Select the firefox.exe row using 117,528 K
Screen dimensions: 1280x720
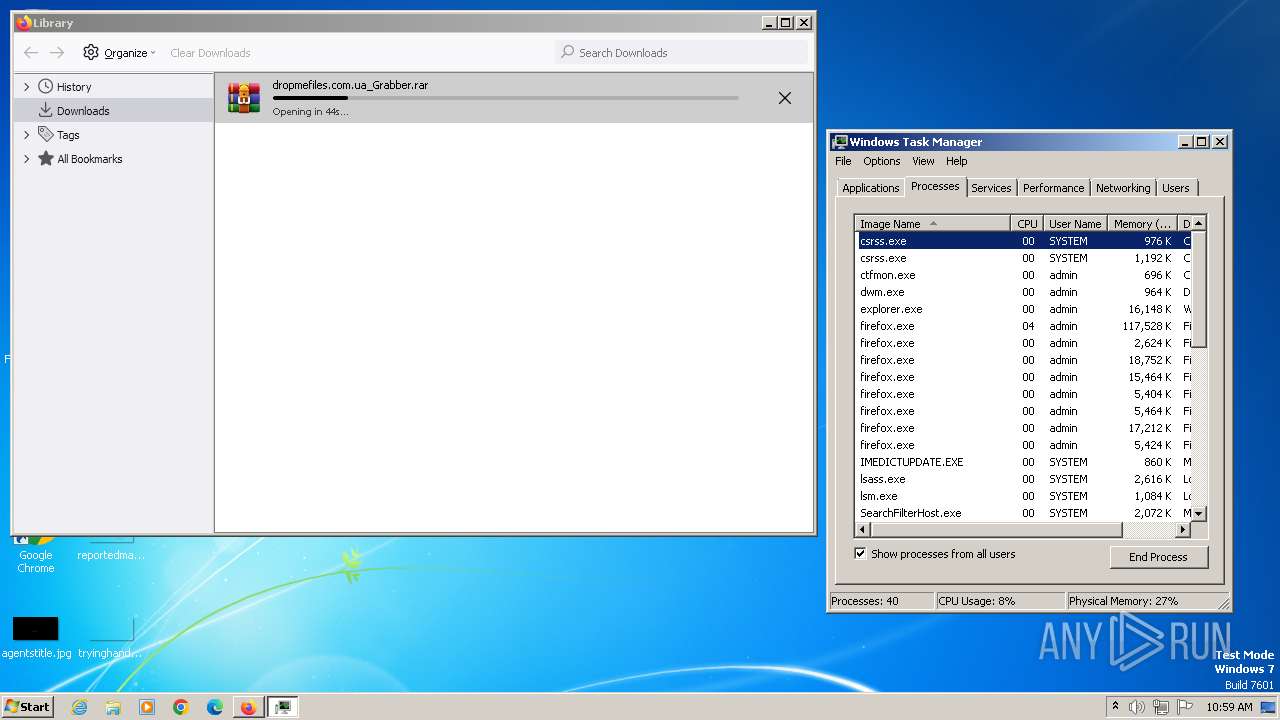(1024, 326)
